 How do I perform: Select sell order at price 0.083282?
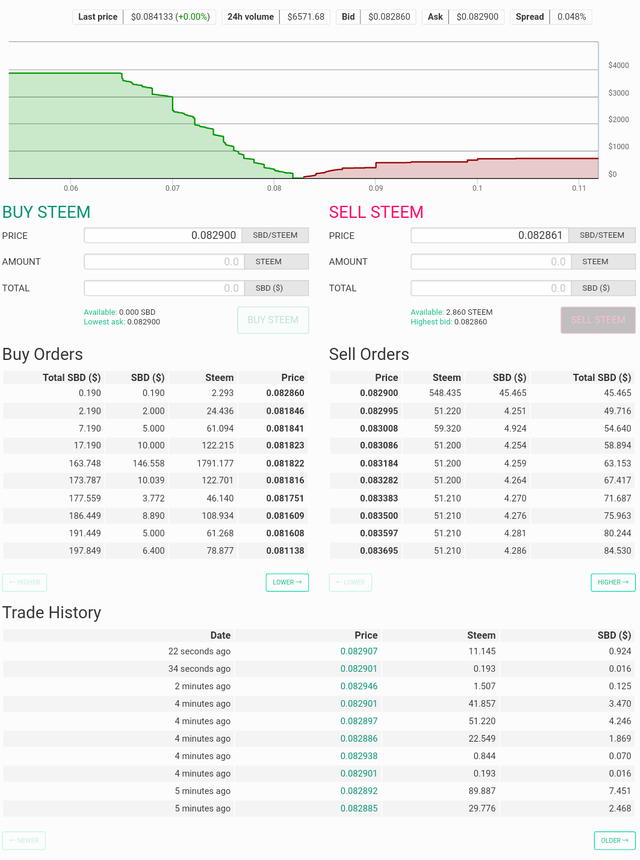[x=483, y=480]
